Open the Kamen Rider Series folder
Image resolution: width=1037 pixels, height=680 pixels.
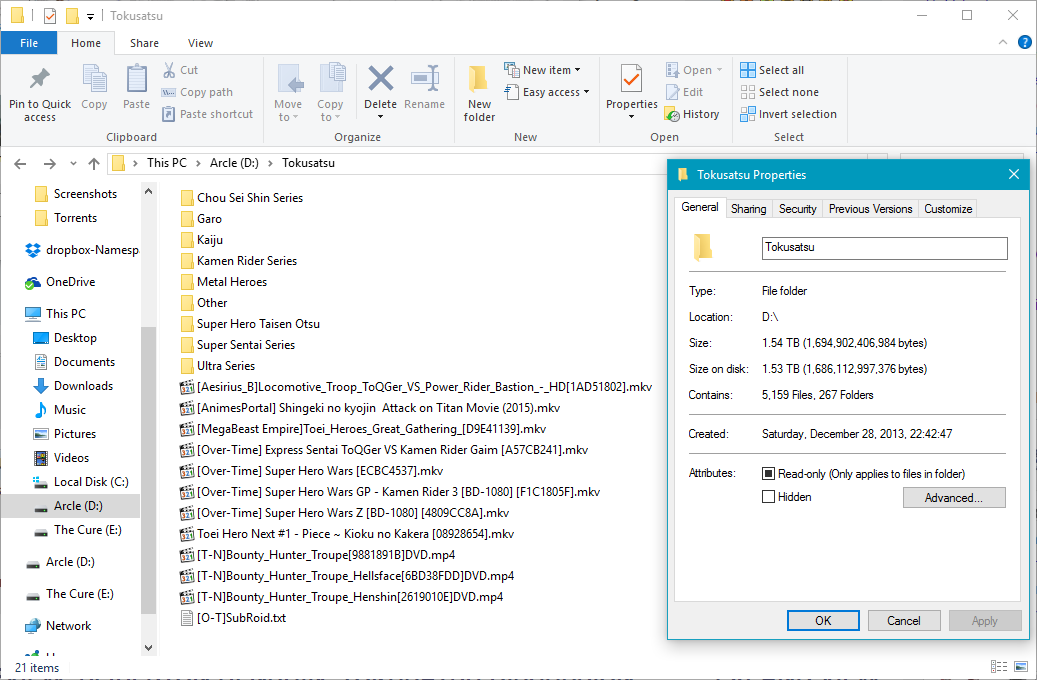coord(246,261)
